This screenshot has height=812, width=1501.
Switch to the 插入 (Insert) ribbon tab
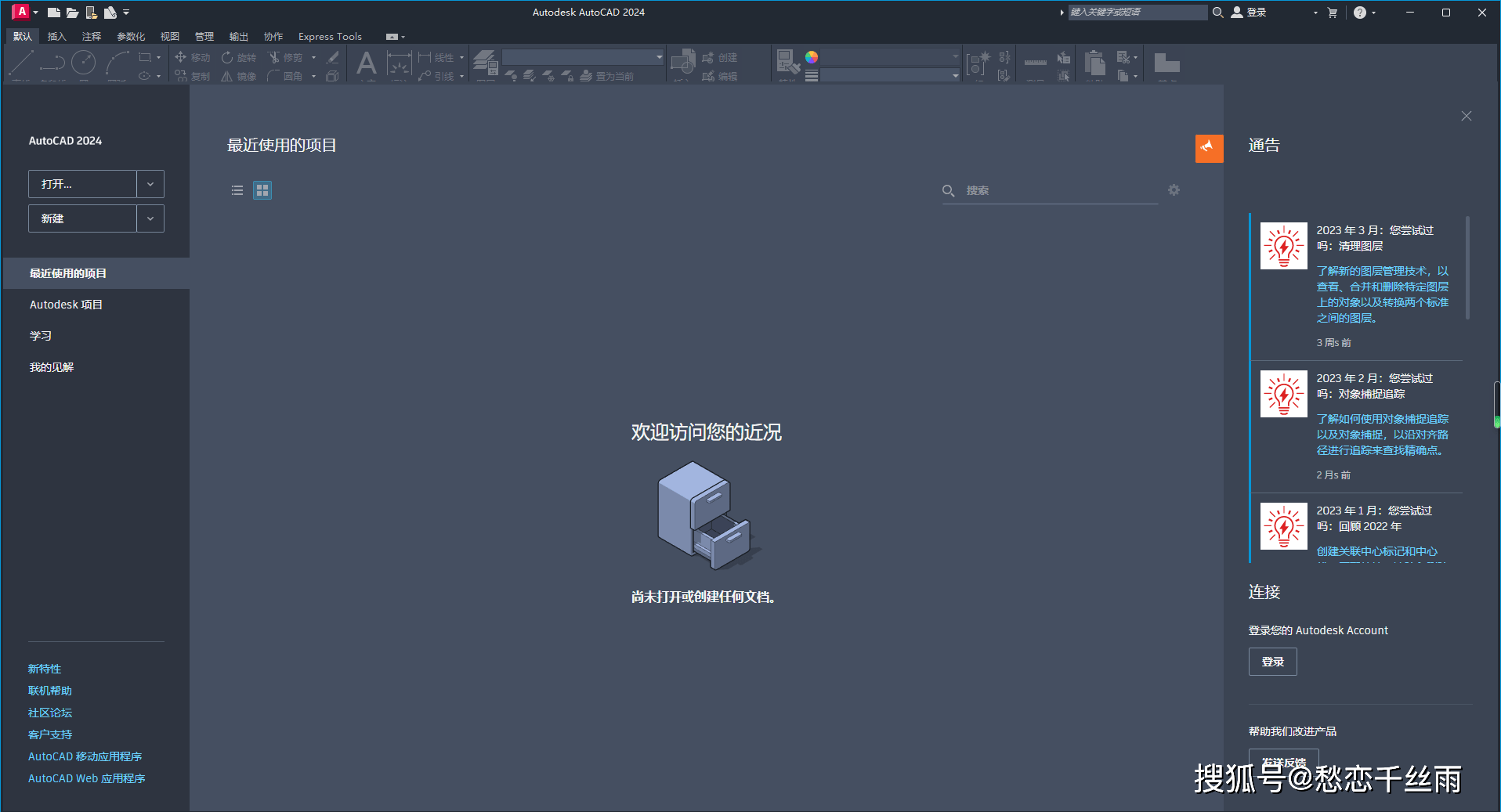[56, 37]
